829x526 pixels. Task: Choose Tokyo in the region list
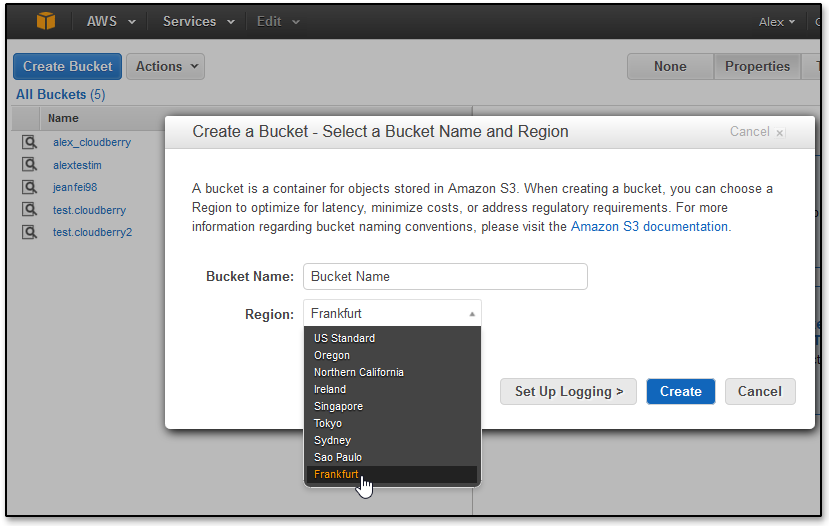328,423
